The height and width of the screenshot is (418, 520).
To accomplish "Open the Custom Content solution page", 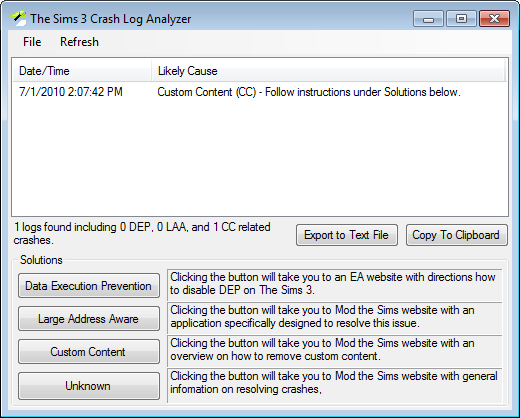I will (x=89, y=352).
